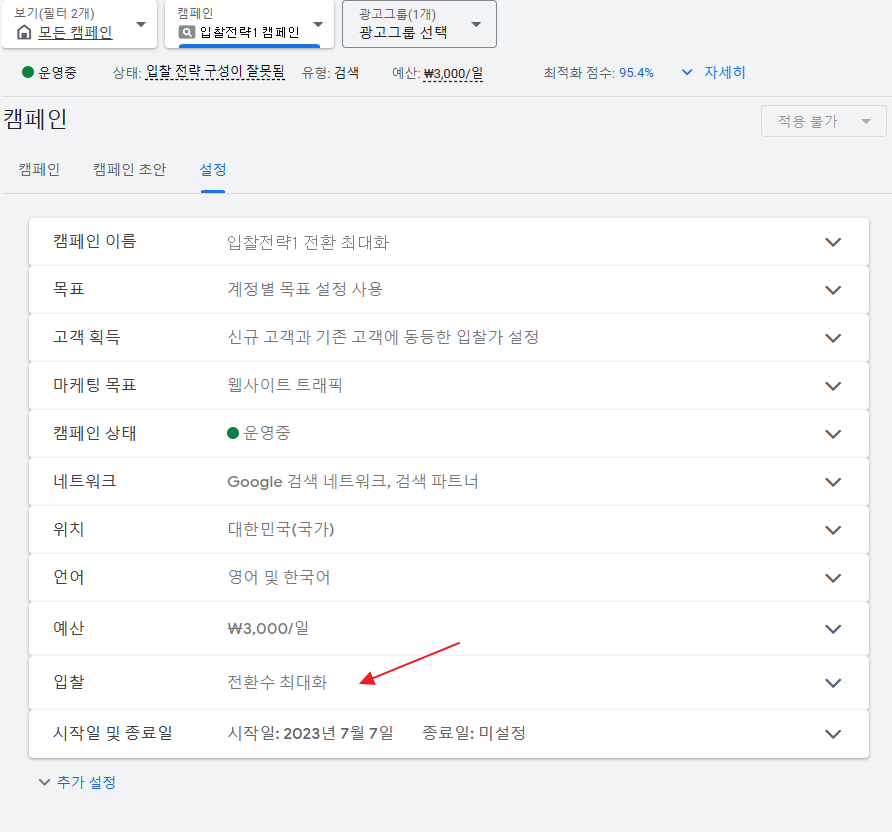This screenshot has width=892, height=832.
Task: Expand the 위치 settings row
Action: point(832,530)
